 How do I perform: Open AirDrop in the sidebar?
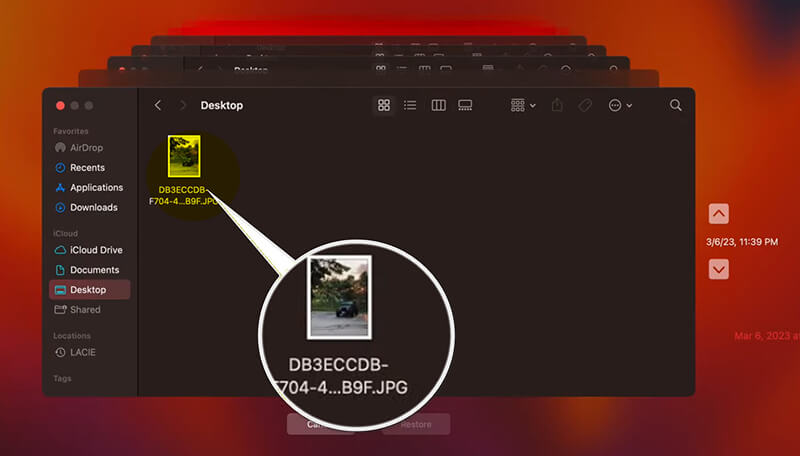point(79,147)
